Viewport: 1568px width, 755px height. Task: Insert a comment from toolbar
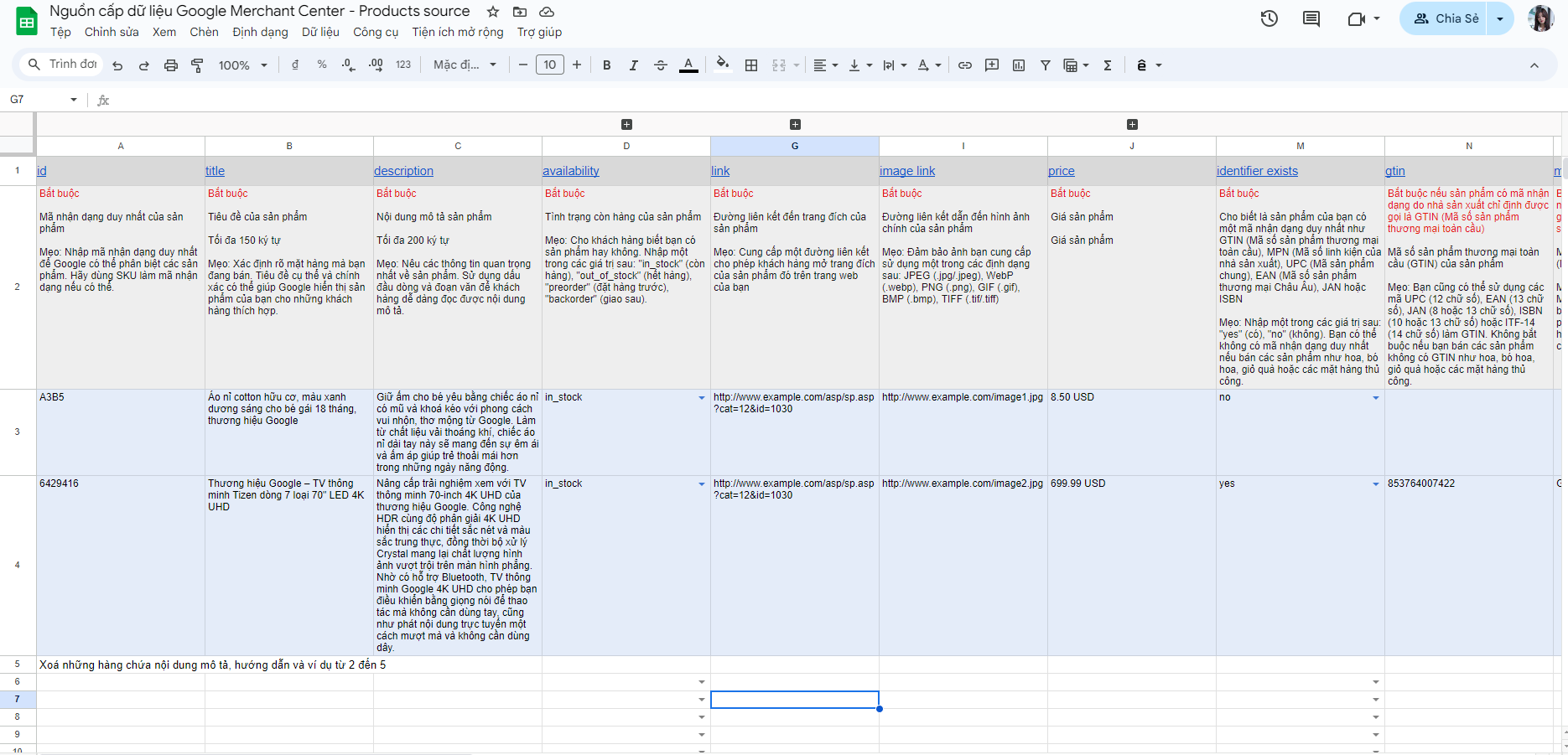992,65
